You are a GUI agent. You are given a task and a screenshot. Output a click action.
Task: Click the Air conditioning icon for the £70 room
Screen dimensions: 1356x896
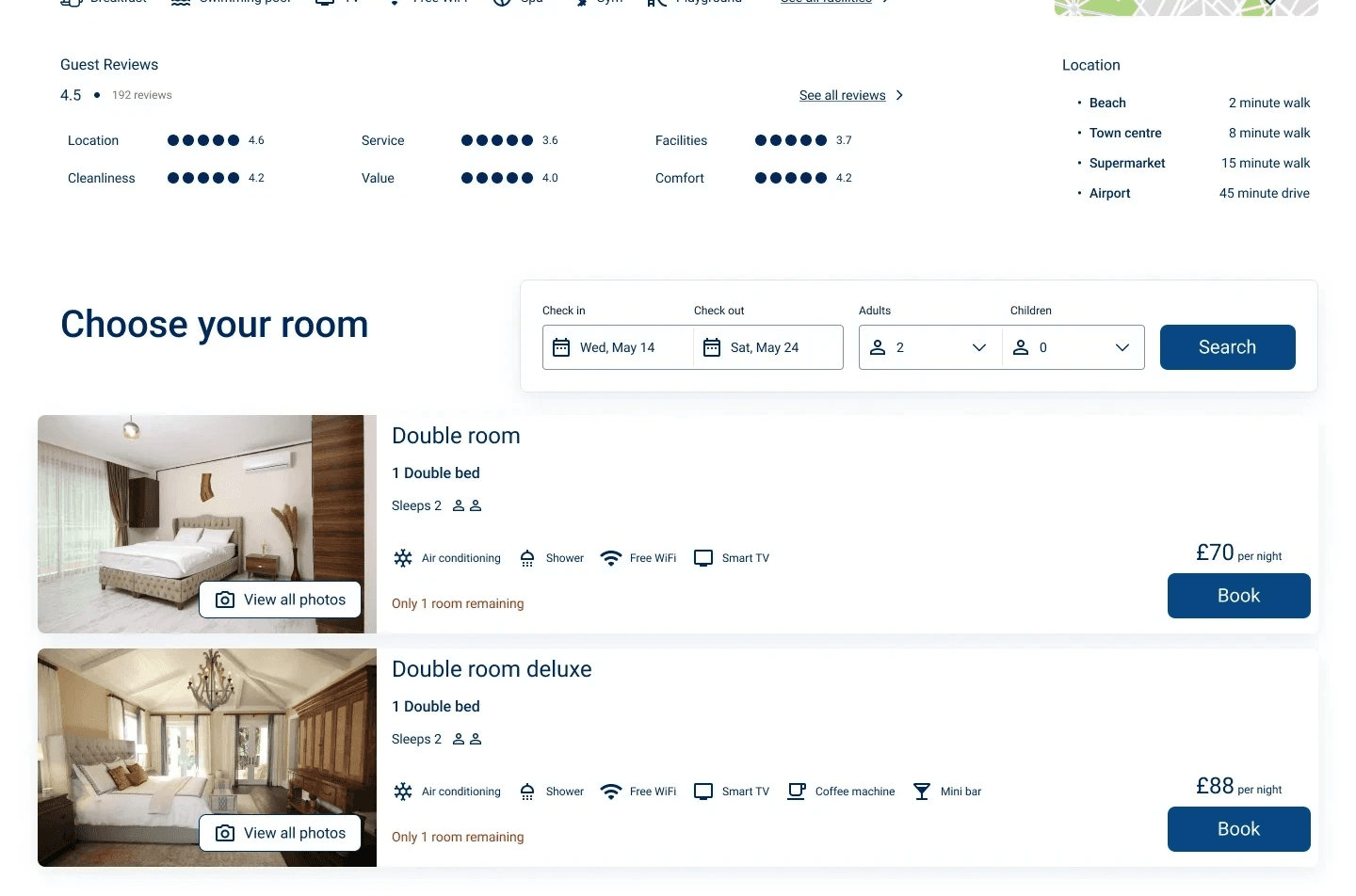403,558
